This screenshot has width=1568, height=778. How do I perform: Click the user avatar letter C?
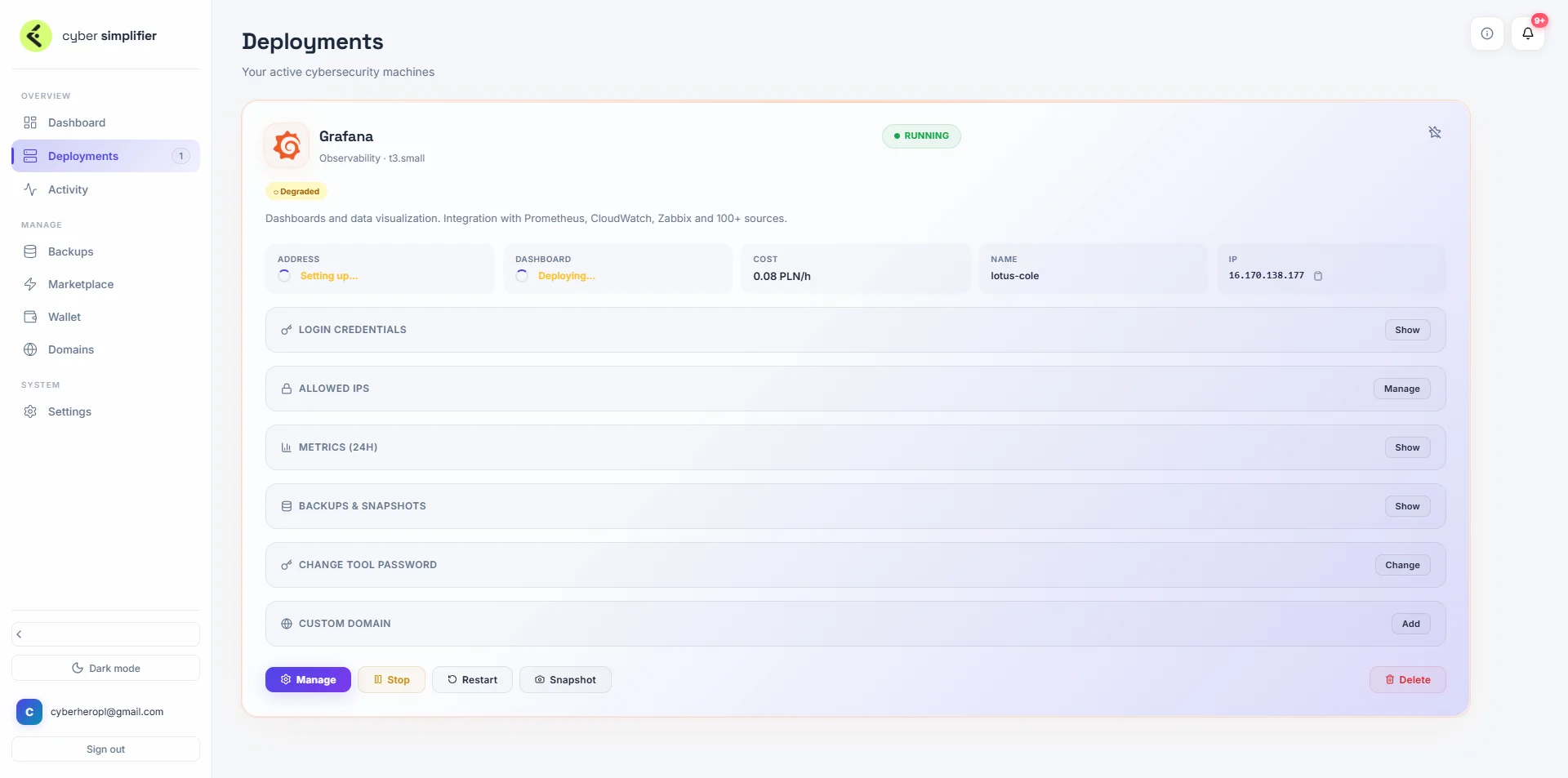tap(29, 712)
